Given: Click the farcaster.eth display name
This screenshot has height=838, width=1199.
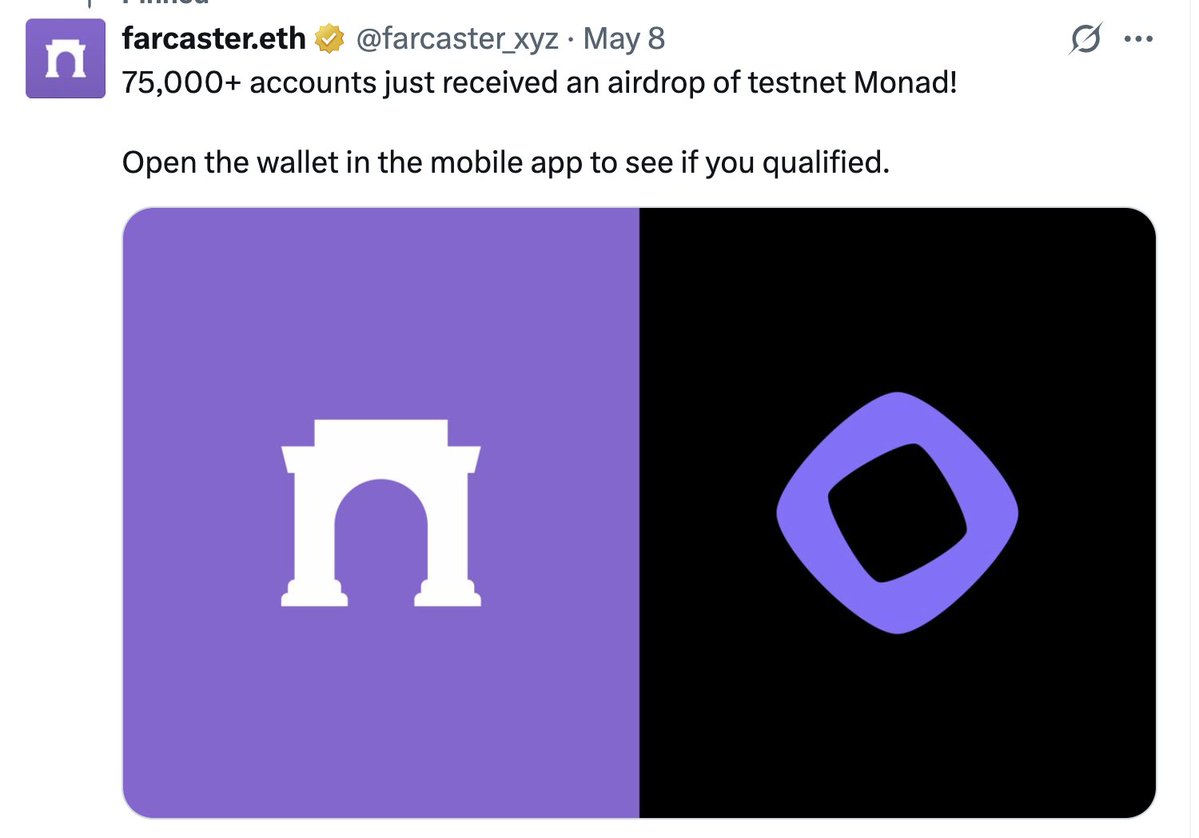Looking at the screenshot, I should tap(215, 40).
